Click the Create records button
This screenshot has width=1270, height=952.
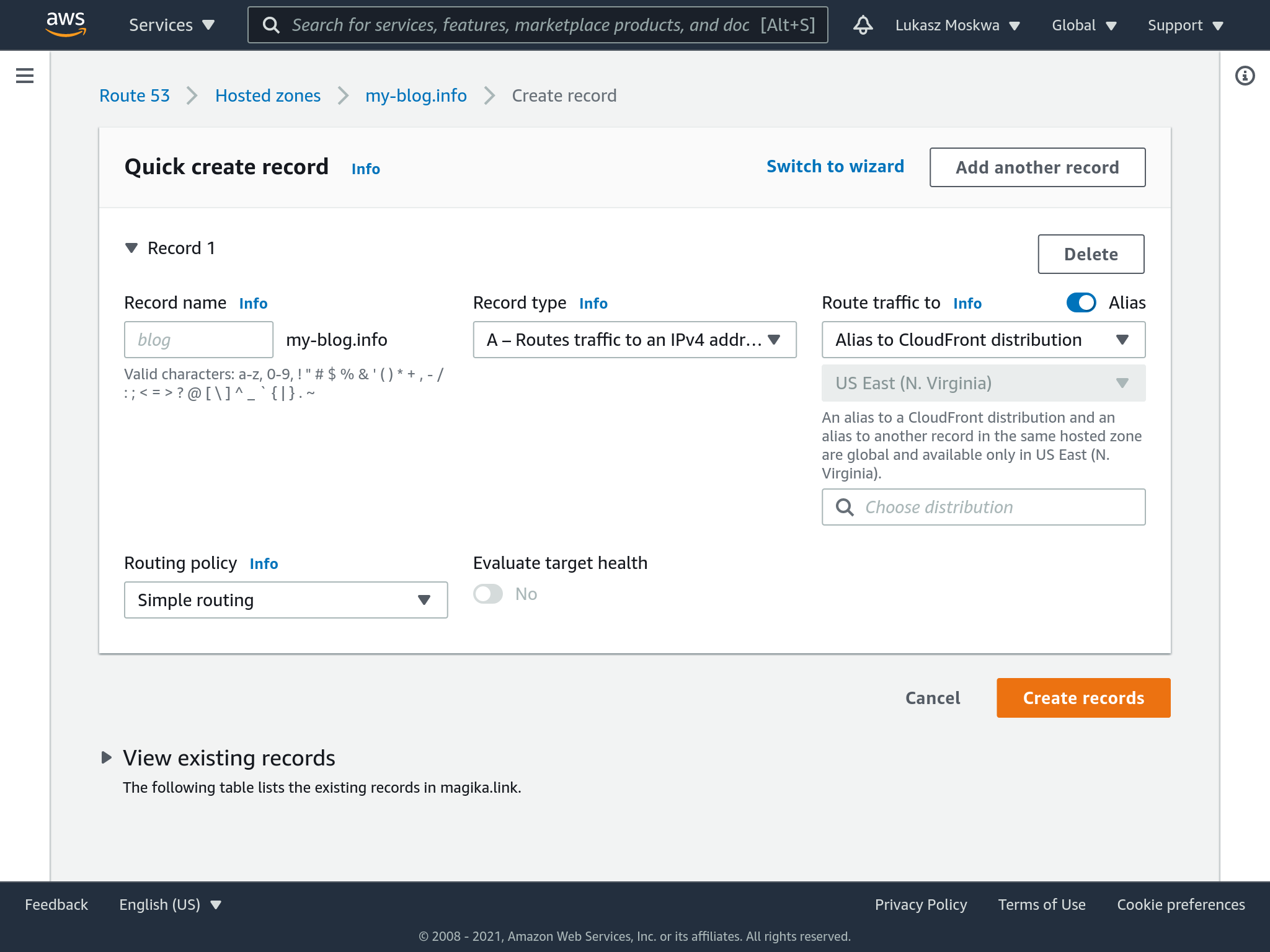pyautogui.click(x=1083, y=698)
